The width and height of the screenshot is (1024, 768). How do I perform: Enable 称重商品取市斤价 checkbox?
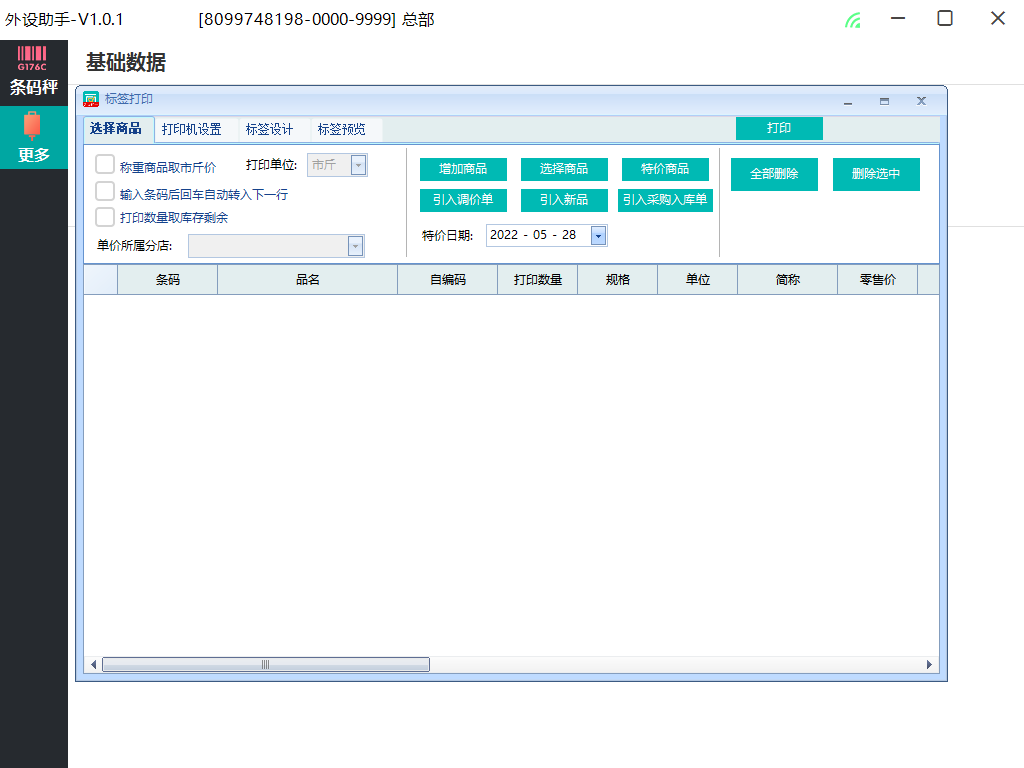[x=105, y=165]
